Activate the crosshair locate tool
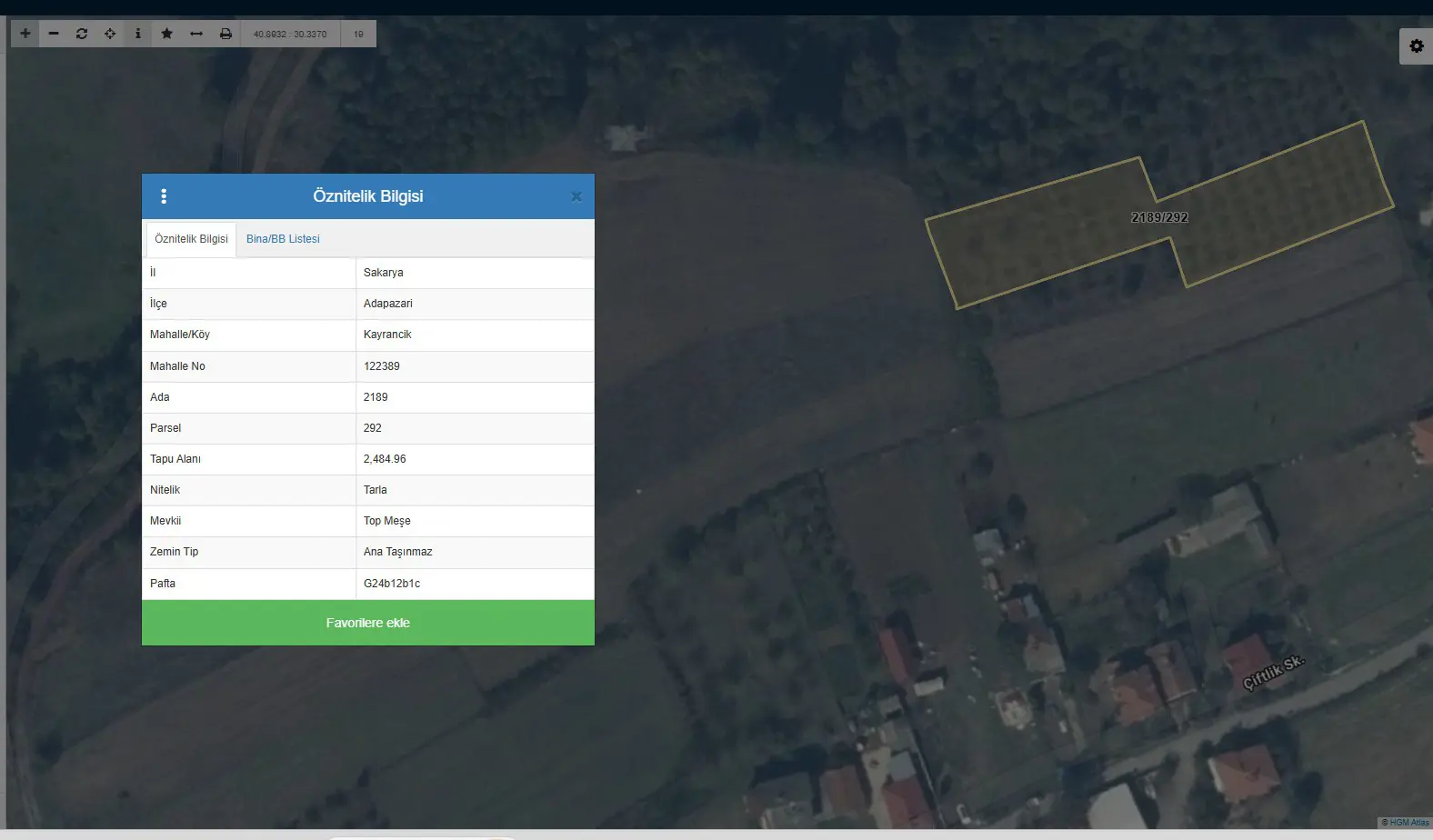This screenshot has height=840, width=1433. tap(110, 34)
